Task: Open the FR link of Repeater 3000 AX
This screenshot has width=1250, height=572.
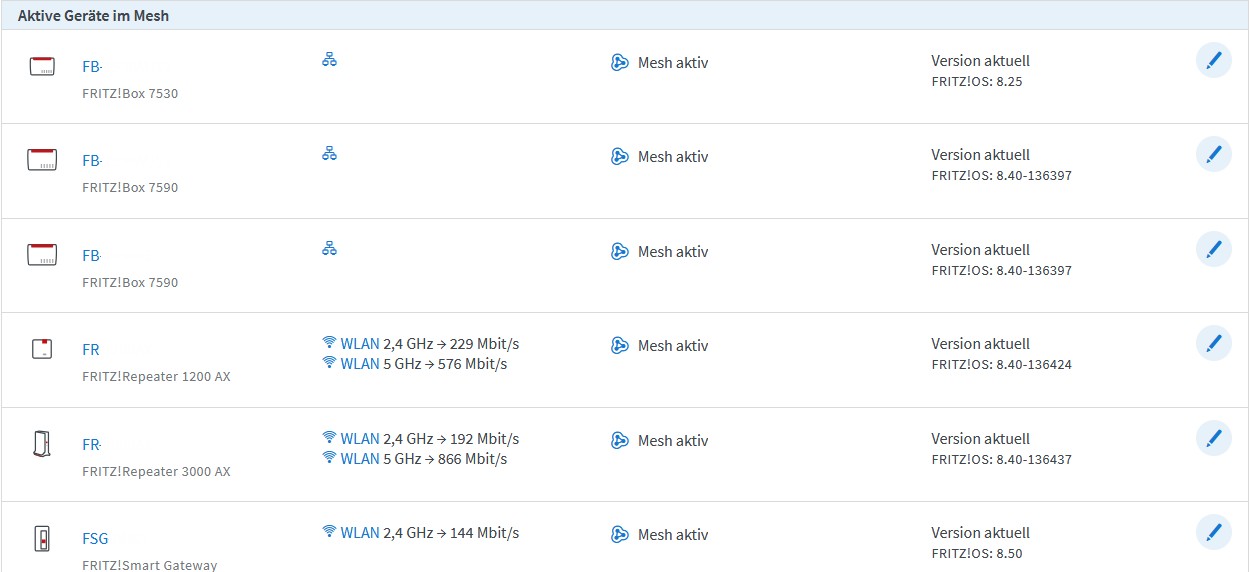Action: [91, 445]
